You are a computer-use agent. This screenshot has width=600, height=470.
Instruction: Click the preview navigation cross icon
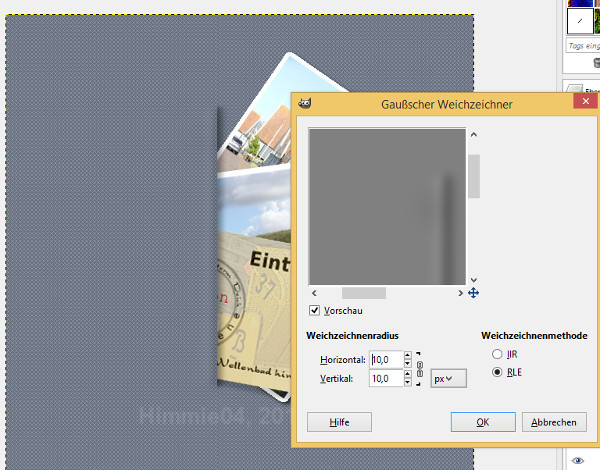click(x=473, y=293)
